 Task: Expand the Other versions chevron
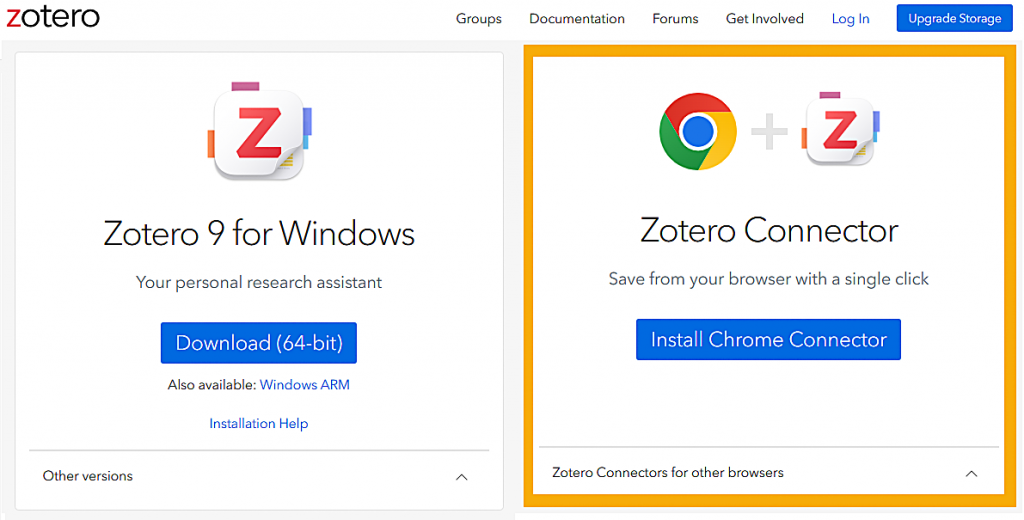[x=462, y=477]
